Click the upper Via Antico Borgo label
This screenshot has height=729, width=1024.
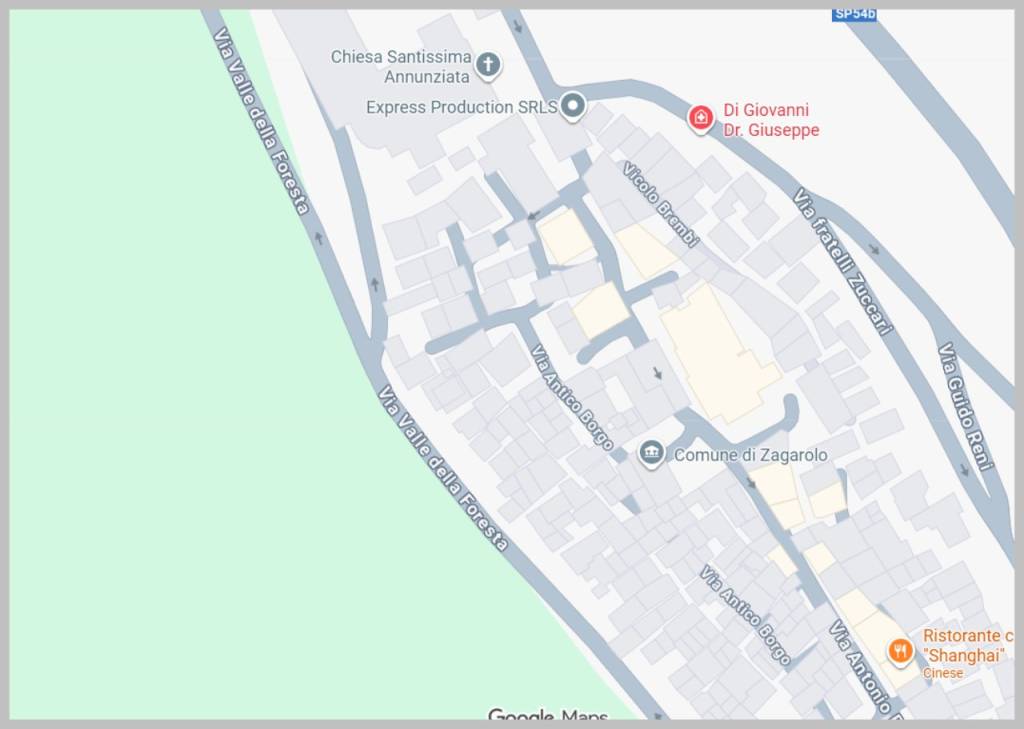(x=572, y=398)
